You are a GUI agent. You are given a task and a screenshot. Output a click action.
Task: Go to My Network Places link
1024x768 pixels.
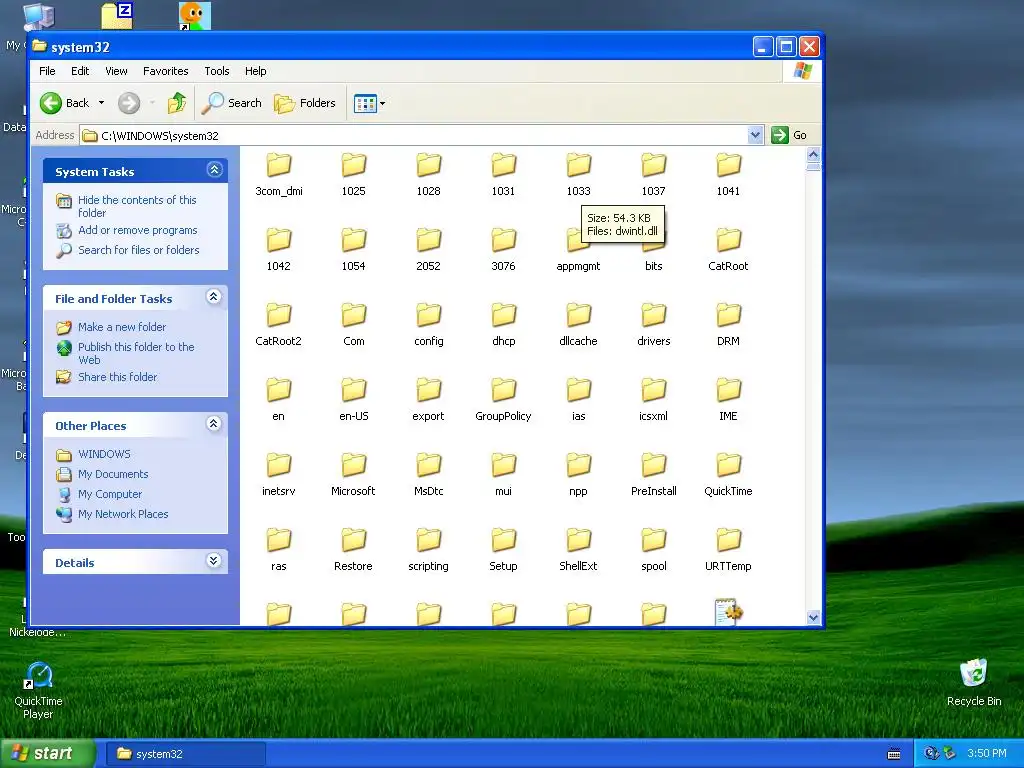tap(123, 514)
